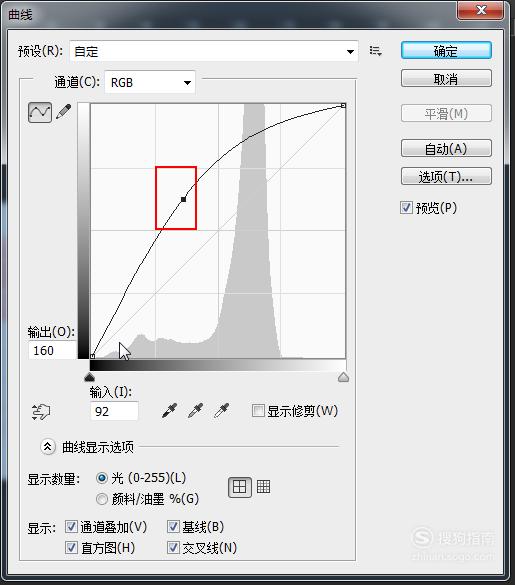The image size is (515, 585).
Task: Click the black point input slider
Action: [90, 377]
